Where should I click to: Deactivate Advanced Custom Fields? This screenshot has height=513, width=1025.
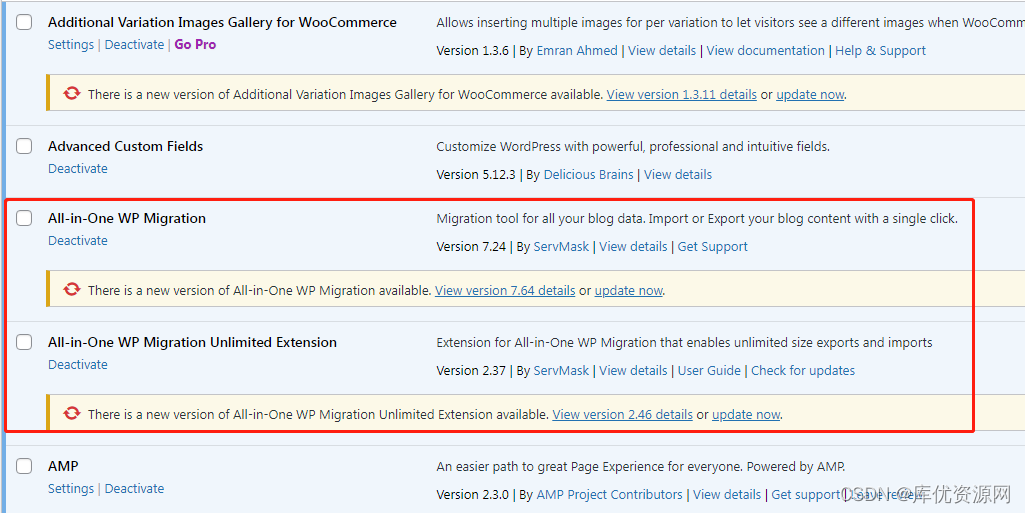coord(78,168)
